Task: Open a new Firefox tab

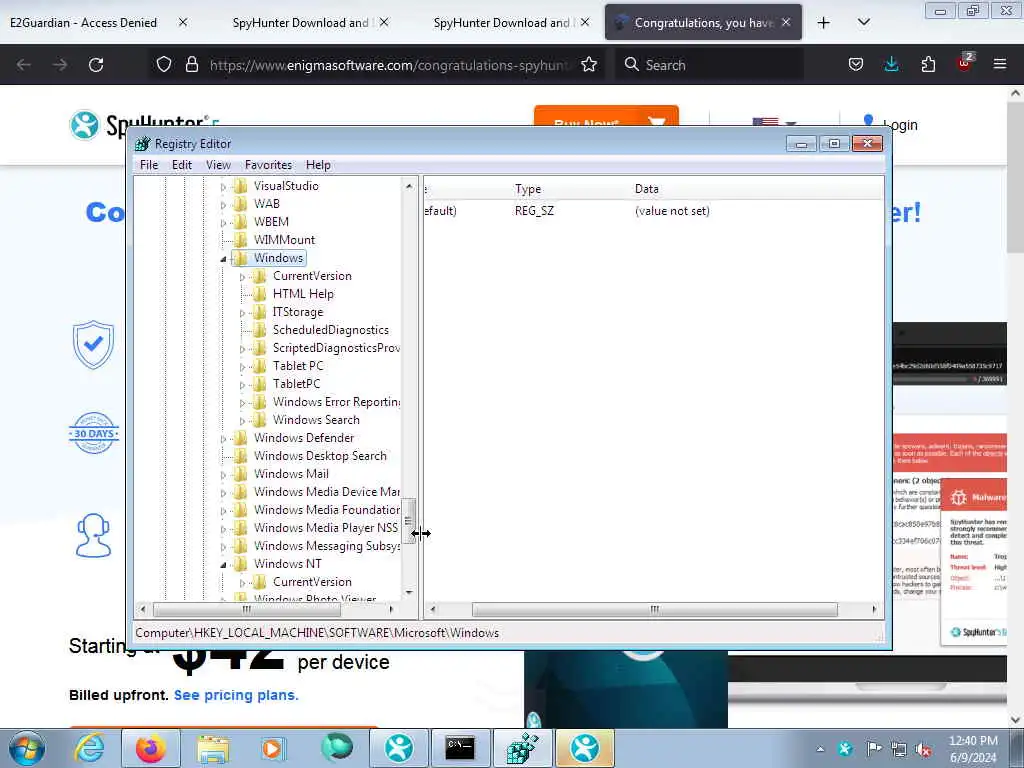Action: (824, 23)
